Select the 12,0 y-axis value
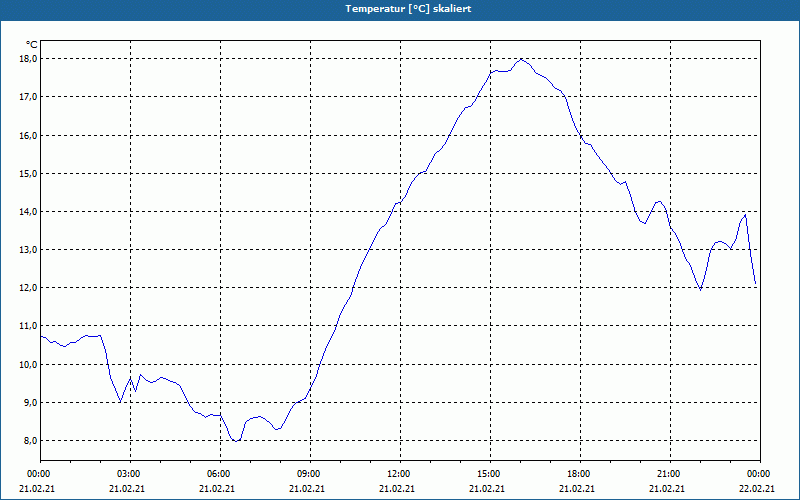Viewport: 800px width, 500px height. pyautogui.click(x=28, y=288)
